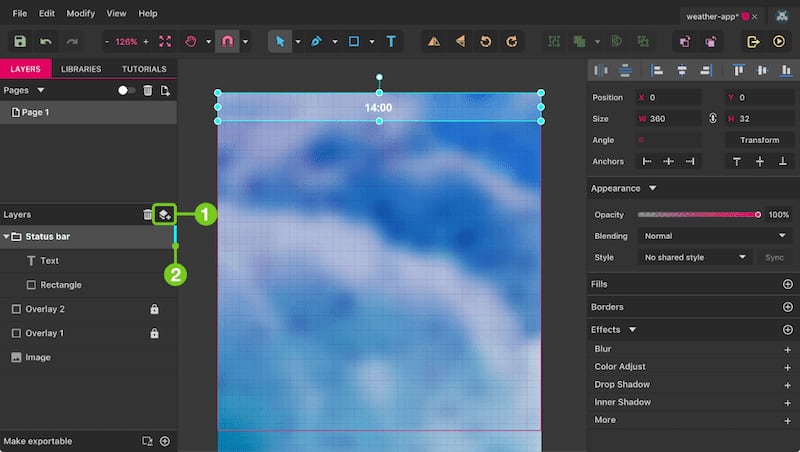
Task: Switch to the Libraries tab
Action: click(x=81, y=69)
